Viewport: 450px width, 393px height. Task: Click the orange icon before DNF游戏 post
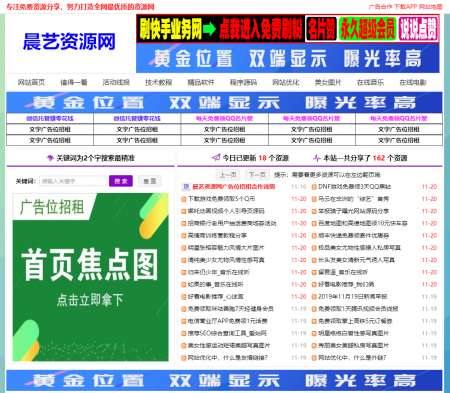tap(314, 187)
